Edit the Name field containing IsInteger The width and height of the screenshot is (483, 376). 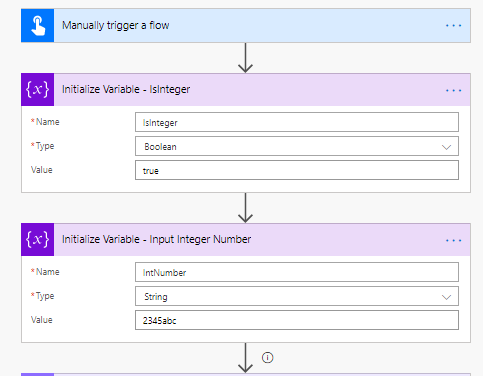[x=297, y=122]
